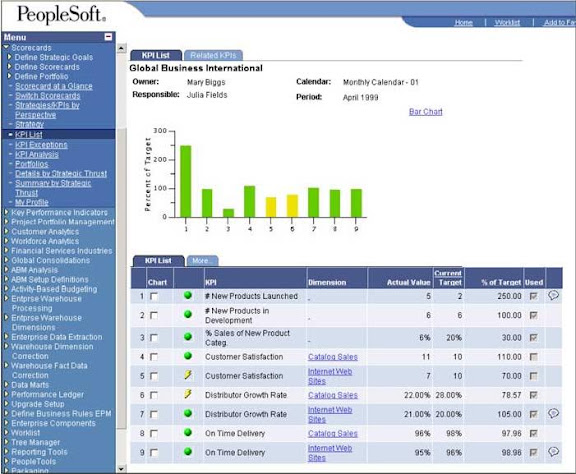Click yellow chart bar for KPI 5
This screenshot has height=474, width=576.
[x=271, y=207]
